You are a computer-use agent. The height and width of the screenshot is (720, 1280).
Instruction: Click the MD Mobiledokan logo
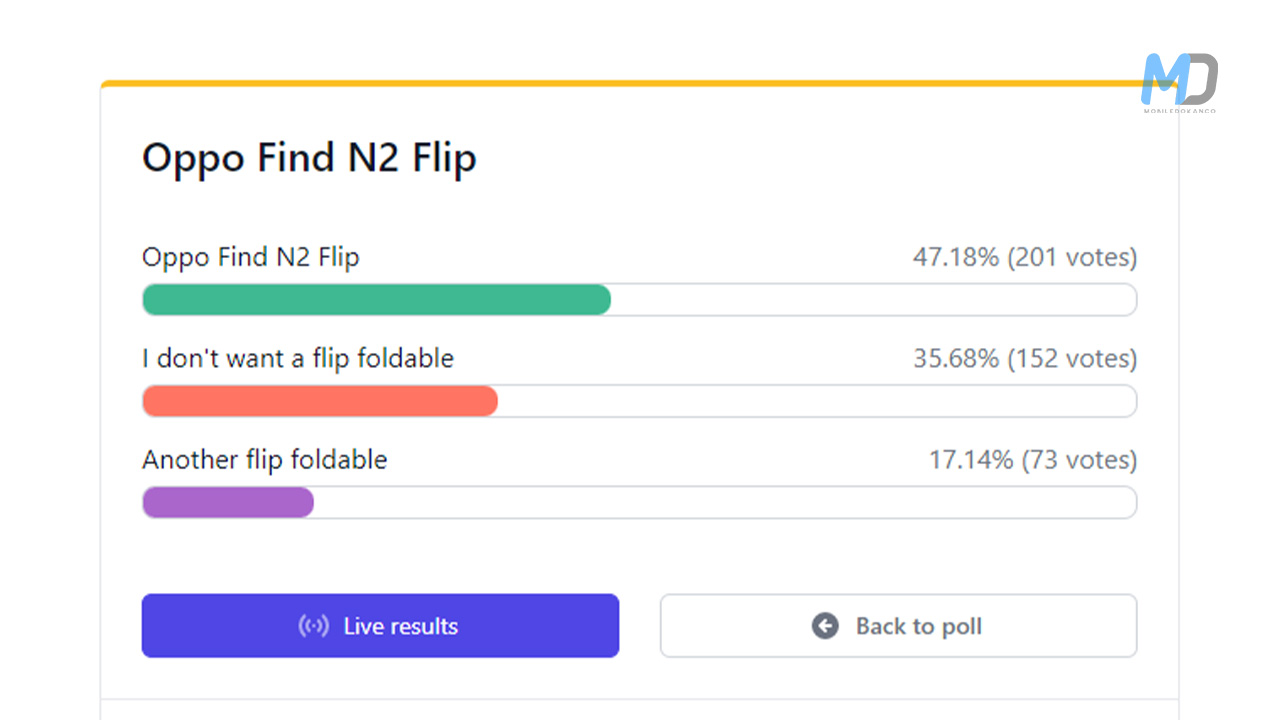tap(1179, 79)
